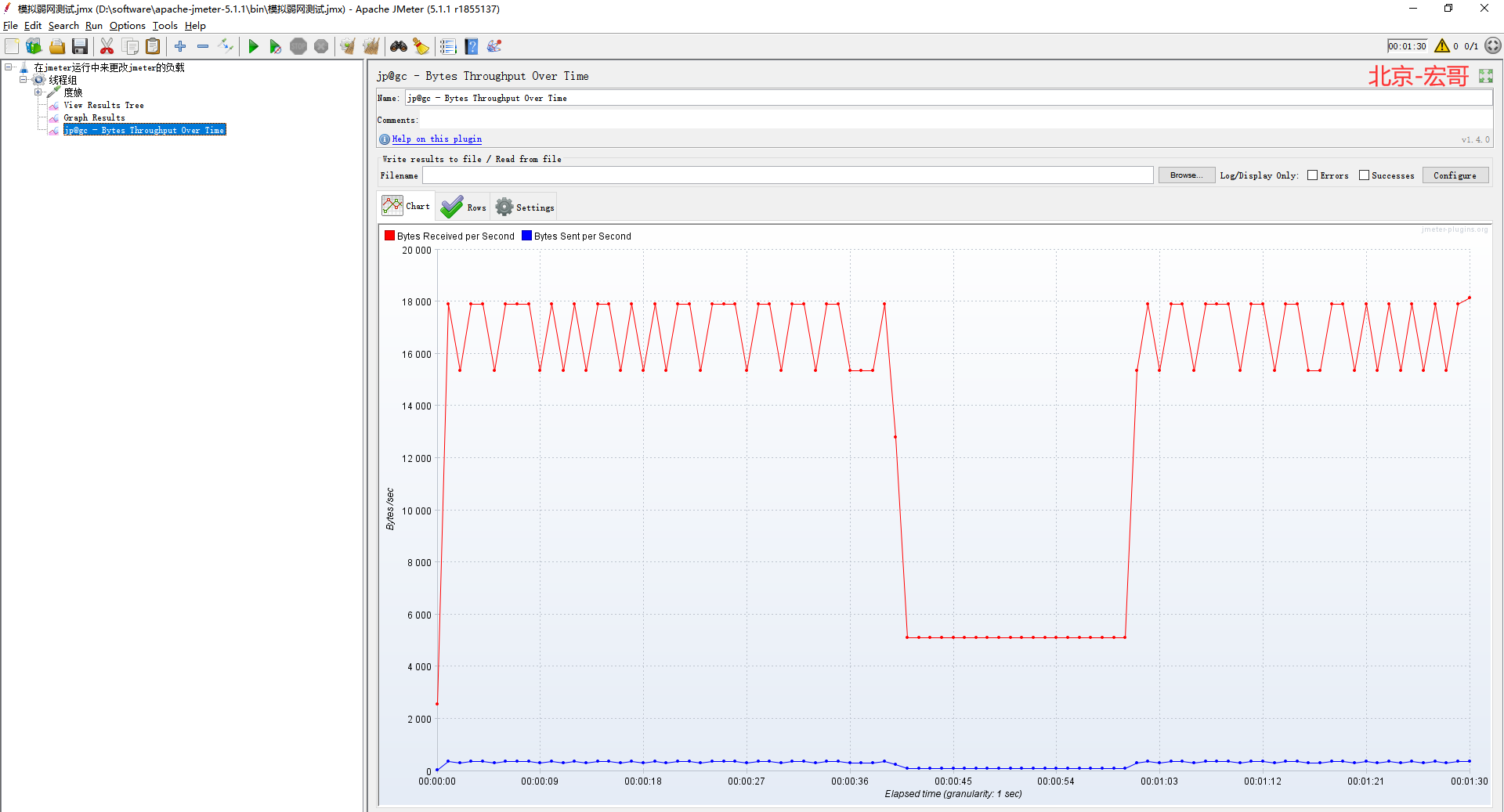Collapse the root test plan node

click(9, 67)
